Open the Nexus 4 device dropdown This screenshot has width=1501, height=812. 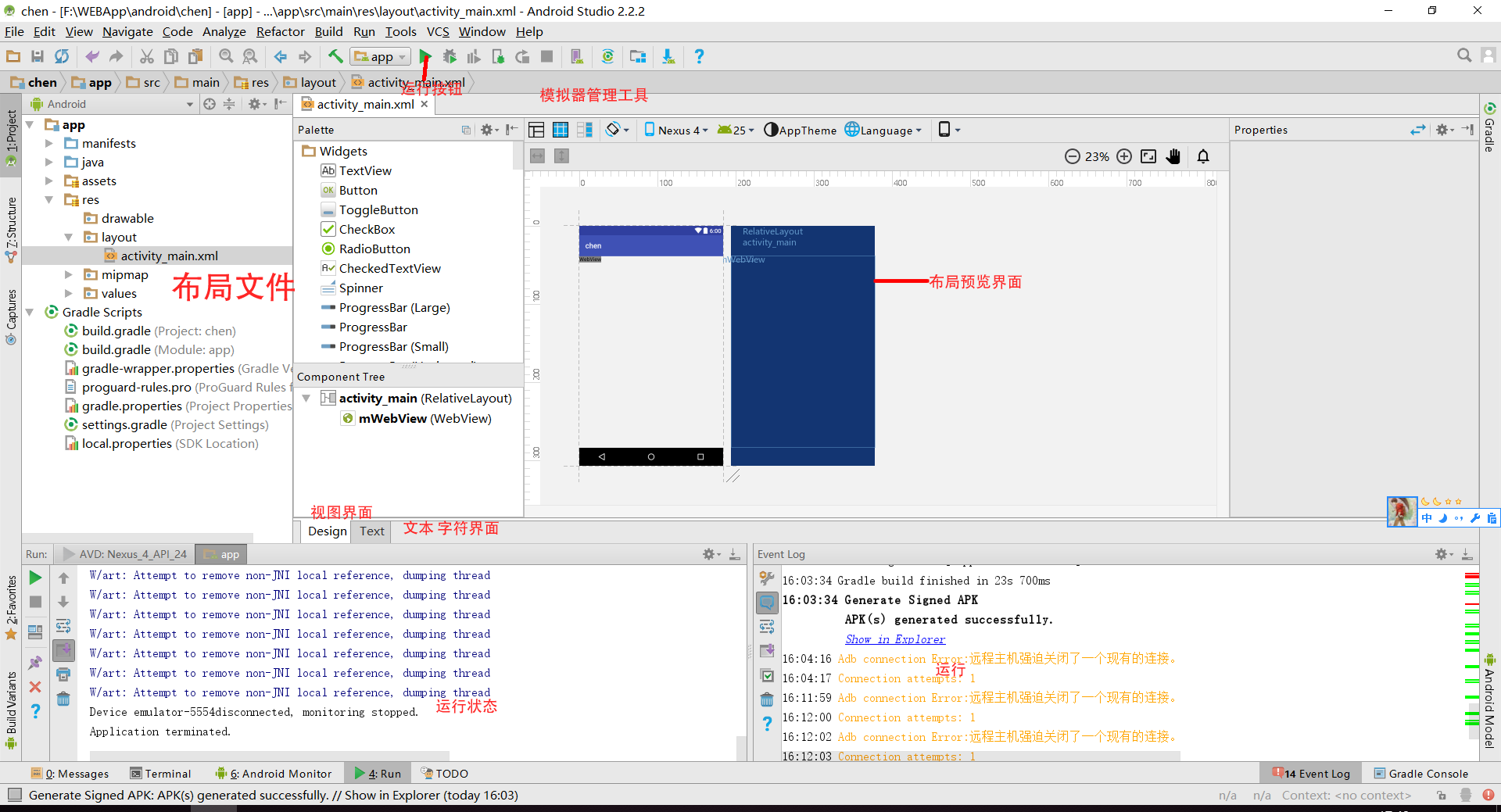[676, 130]
